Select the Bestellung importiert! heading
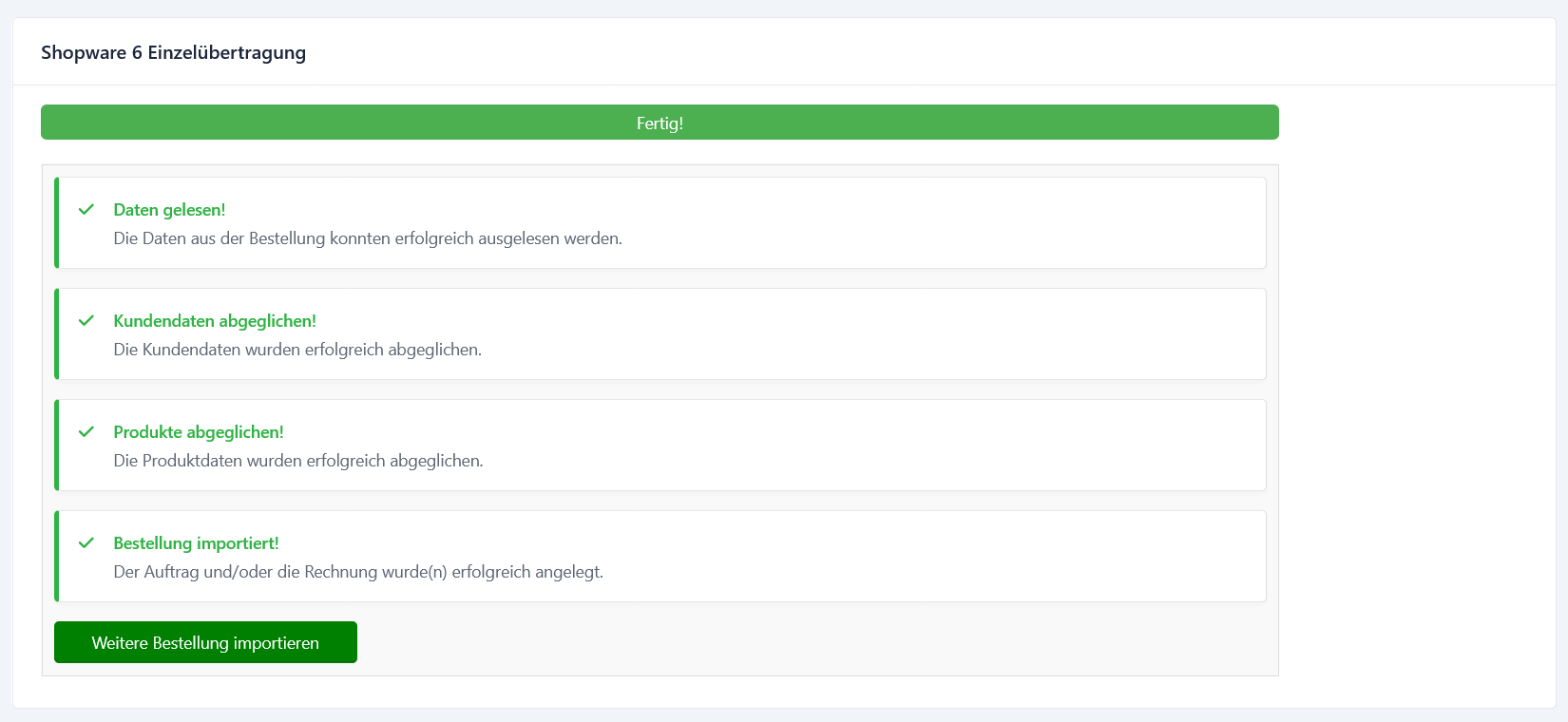 [196, 543]
